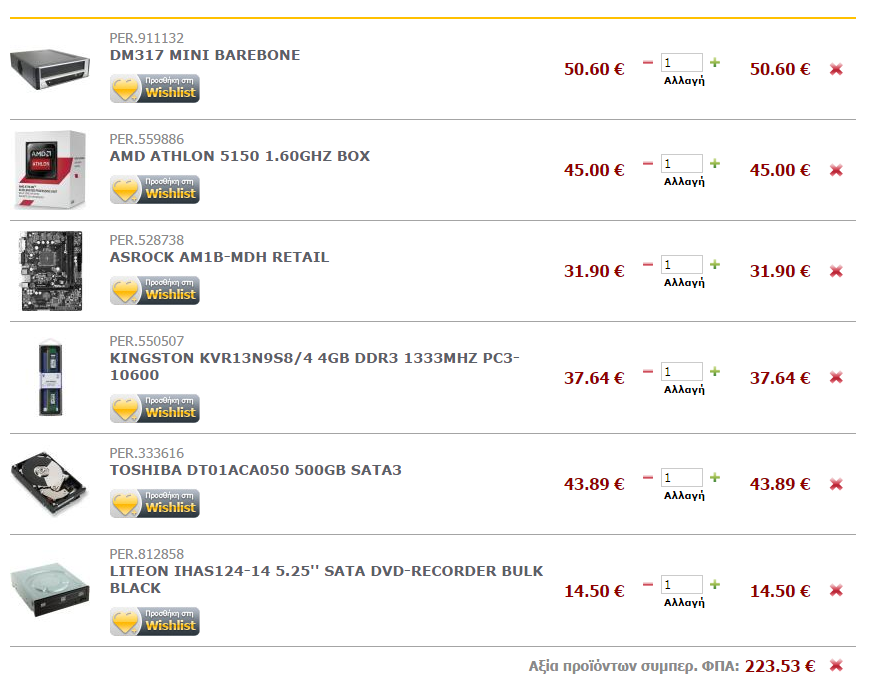Image resolution: width=889 pixels, height=685 pixels.
Task: Increase quantity of ASRock AM1B-MDH motherboard
Action: pyautogui.click(x=715, y=264)
